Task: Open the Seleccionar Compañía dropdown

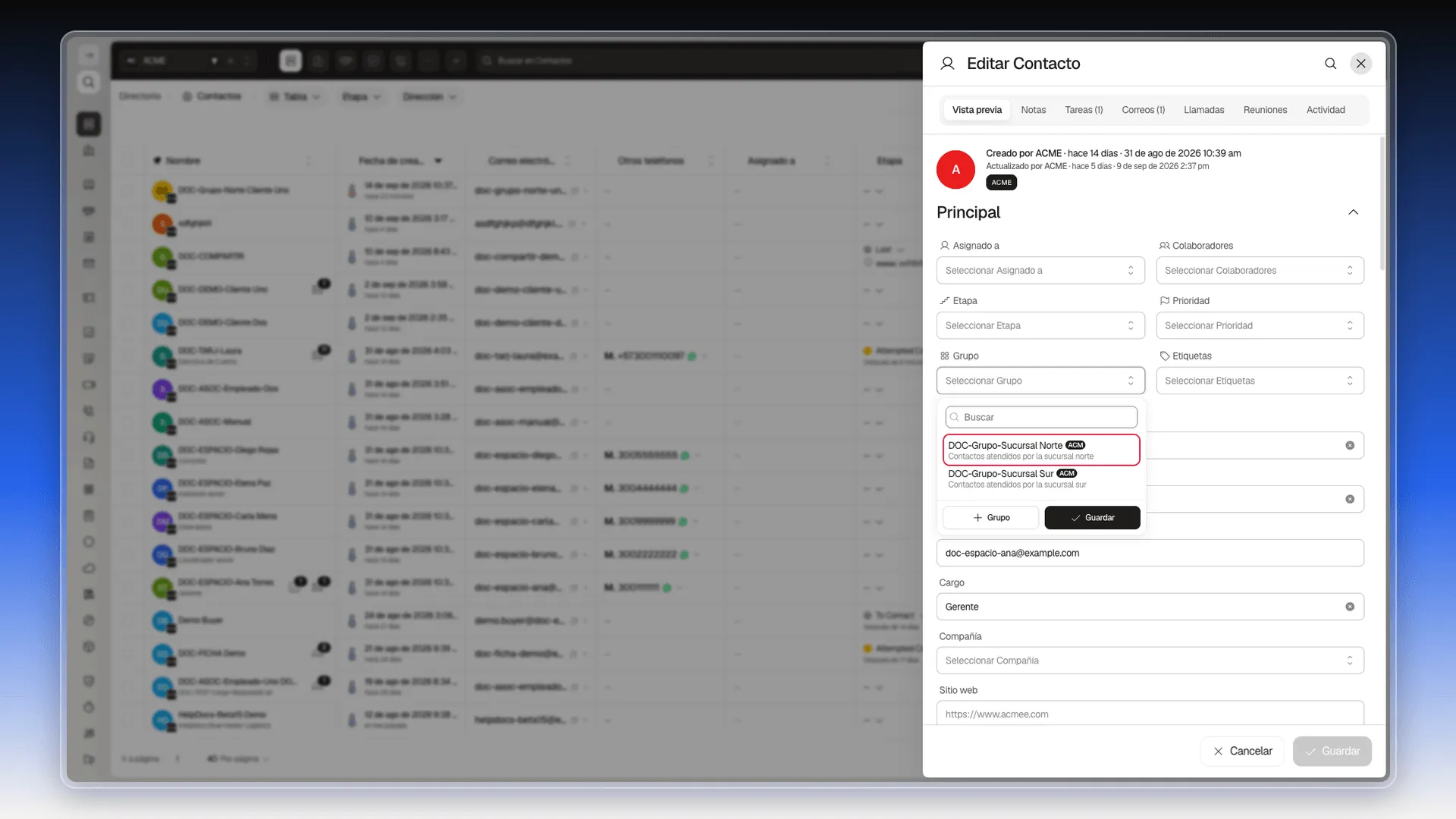Action: tap(1150, 661)
